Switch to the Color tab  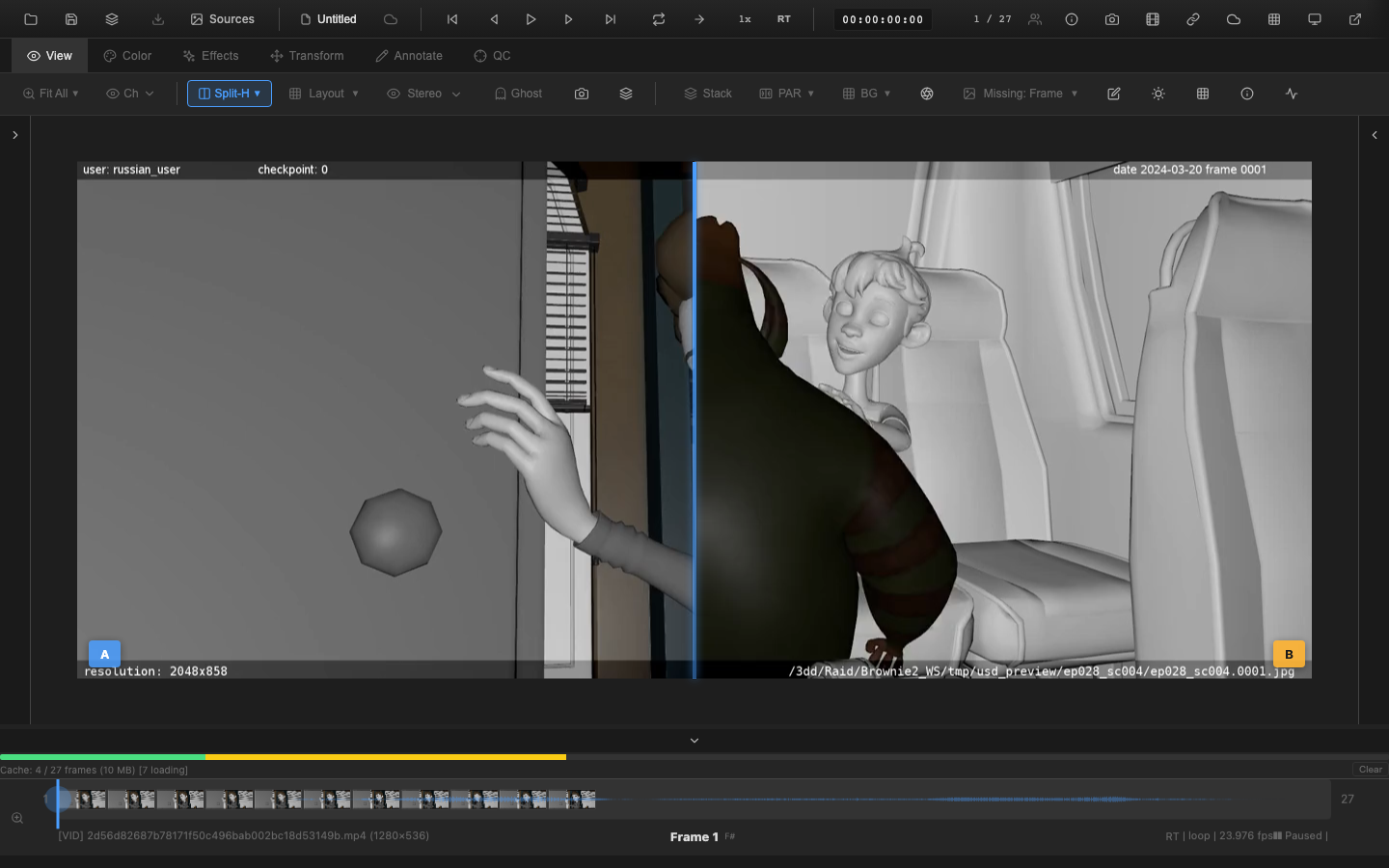click(126, 55)
